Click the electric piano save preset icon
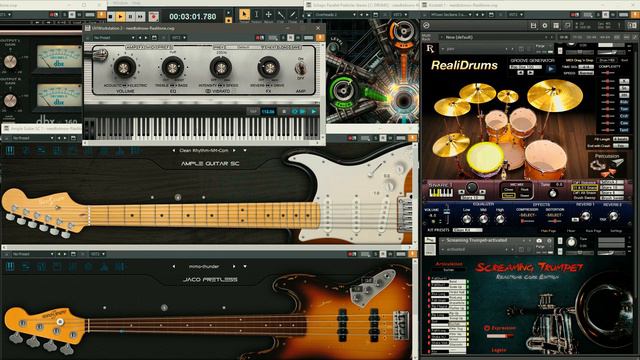Image resolution: width=640 pixels, height=360 pixels. click(x=154, y=38)
